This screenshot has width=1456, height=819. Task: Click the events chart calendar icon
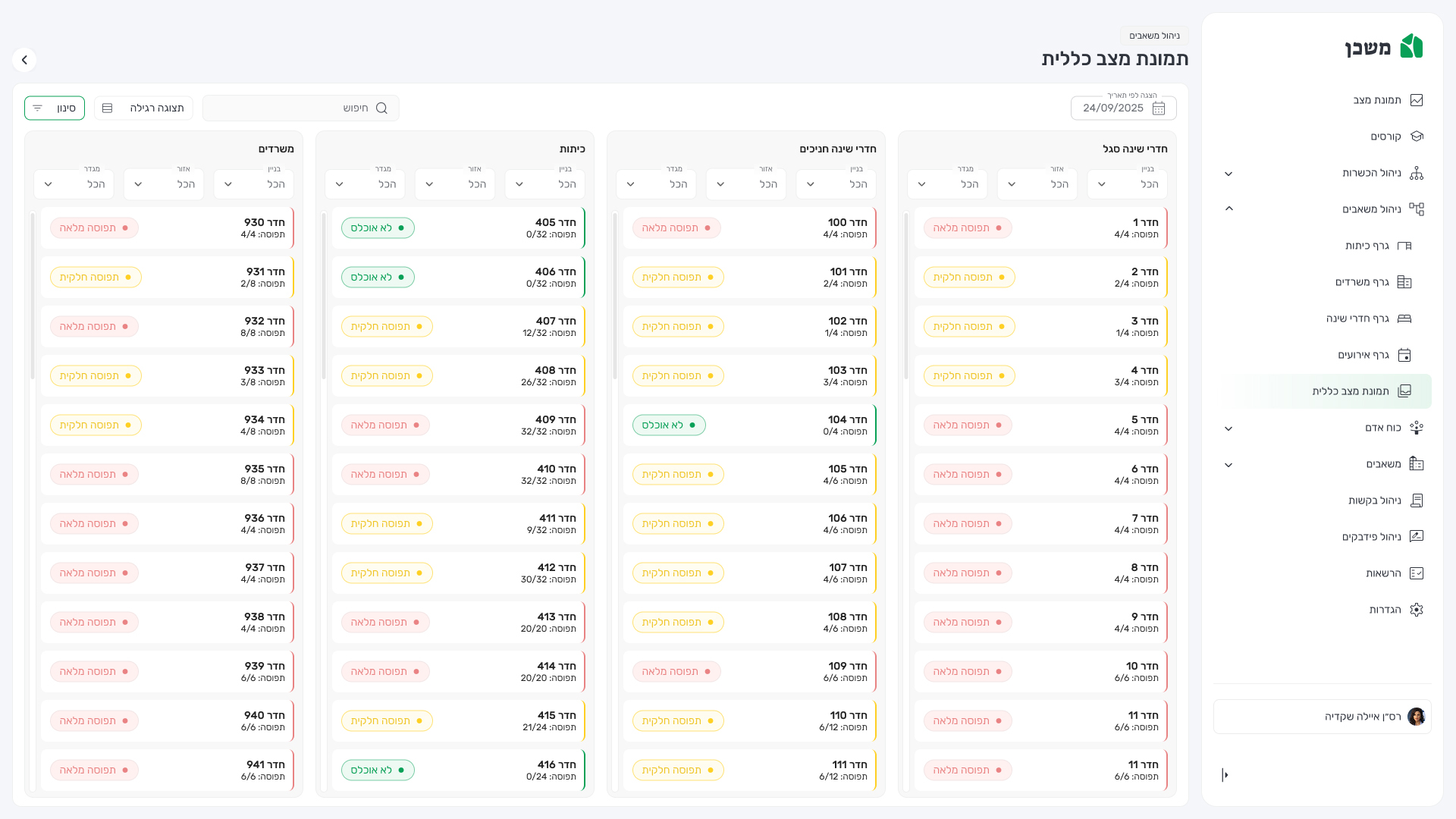click(x=1404, y=355)
